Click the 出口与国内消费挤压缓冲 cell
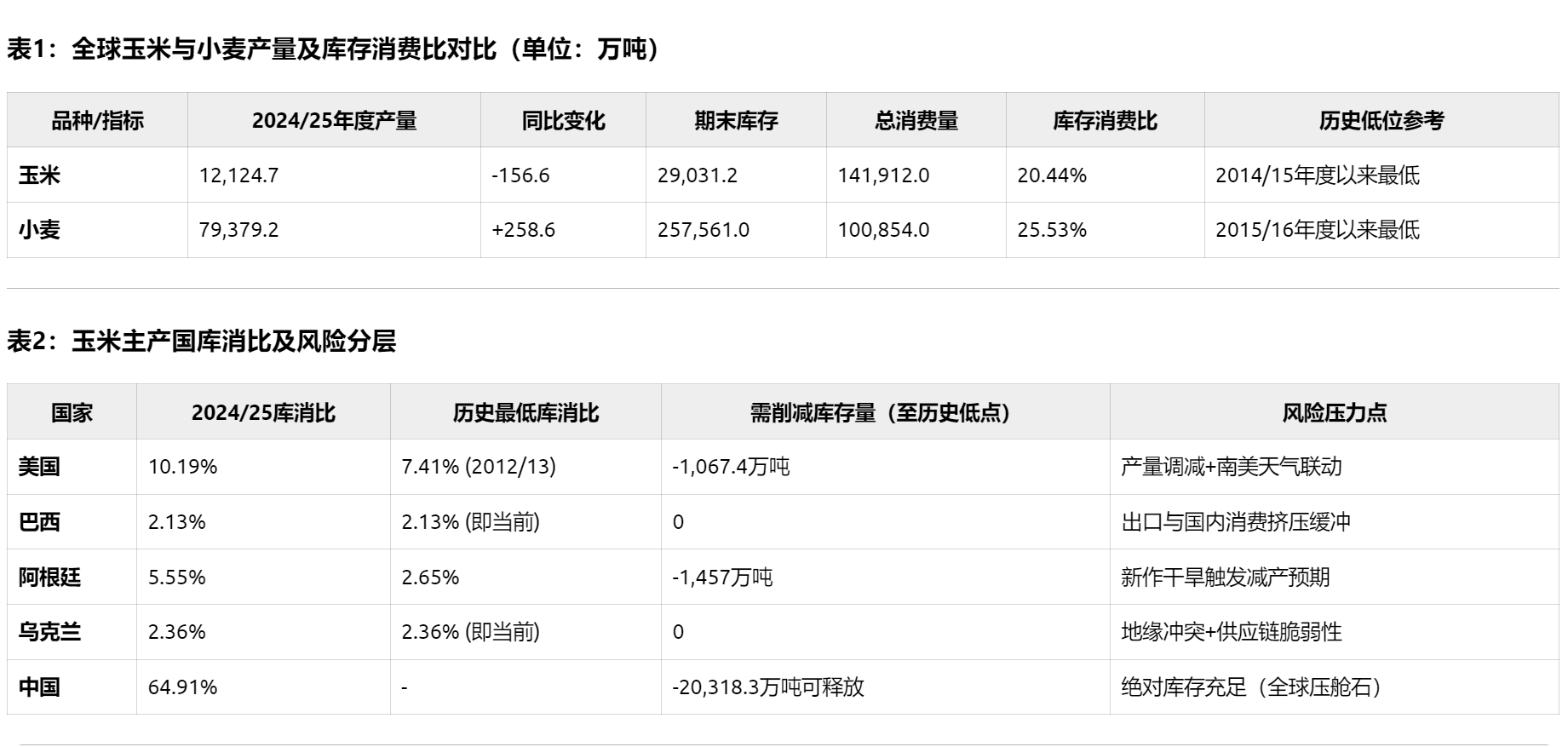 tap(1236, 522)
